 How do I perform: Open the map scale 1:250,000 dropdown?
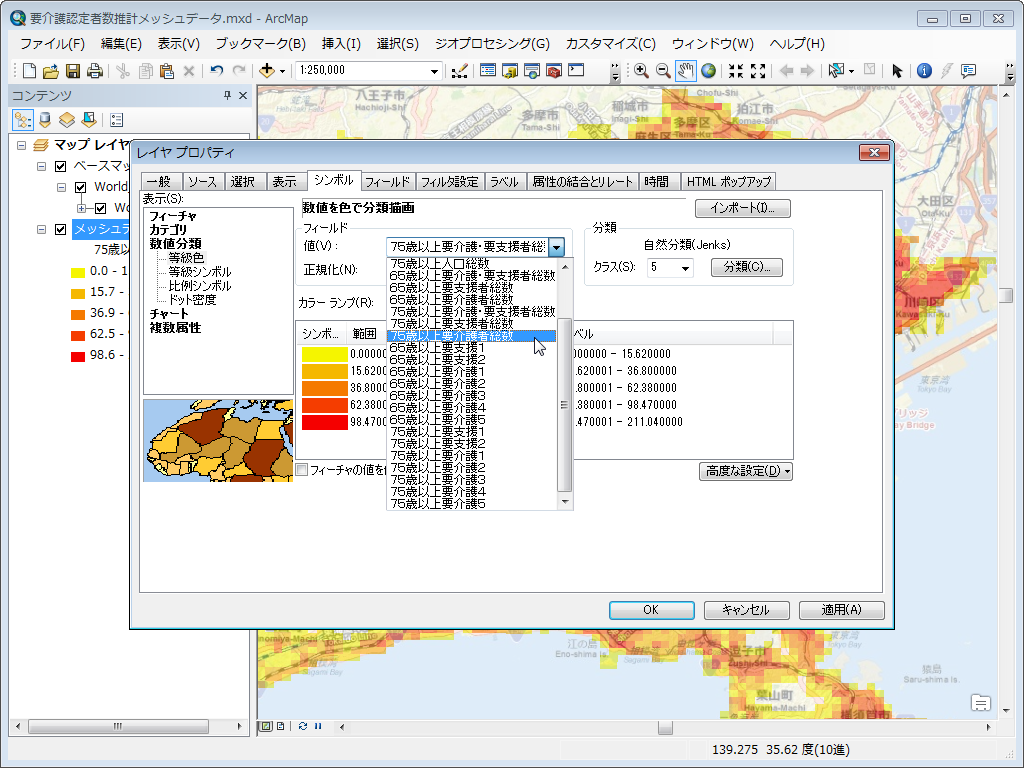click(x=434, y=71)
